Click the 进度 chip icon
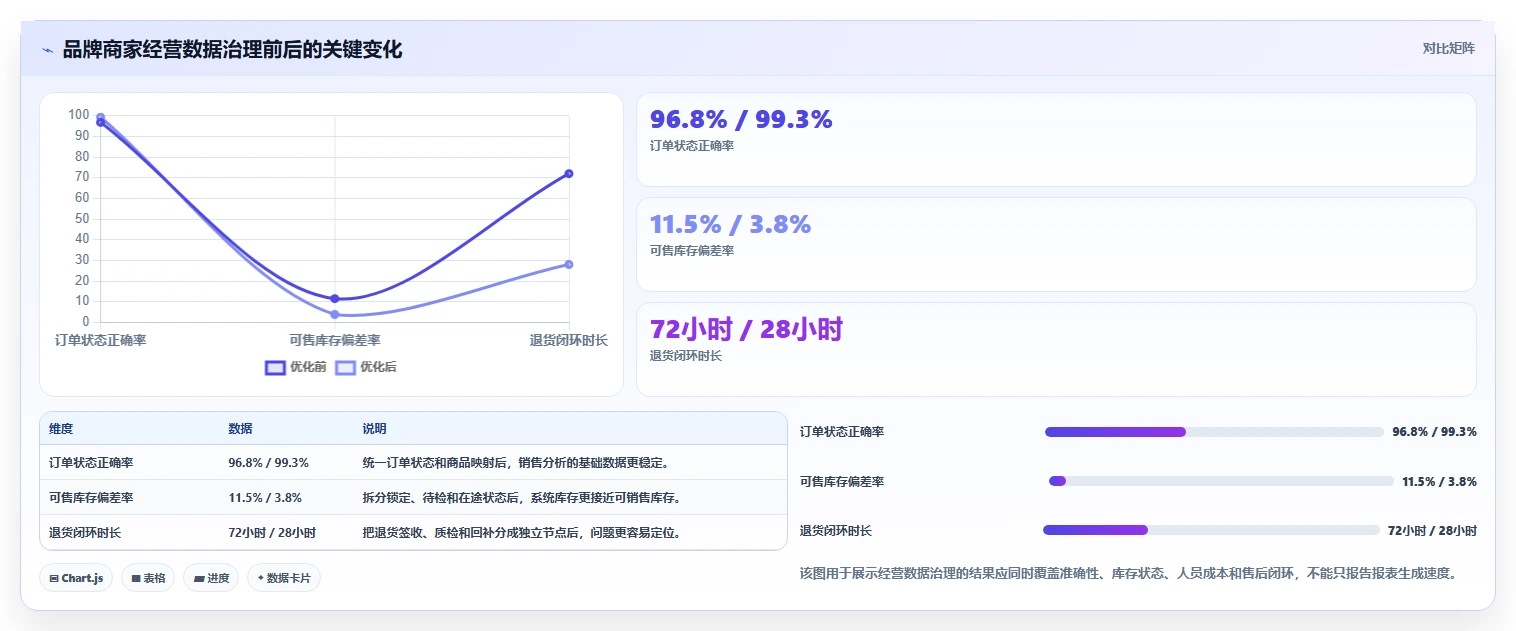This screenshot has width=1516, height=631. tap(199, 578)
